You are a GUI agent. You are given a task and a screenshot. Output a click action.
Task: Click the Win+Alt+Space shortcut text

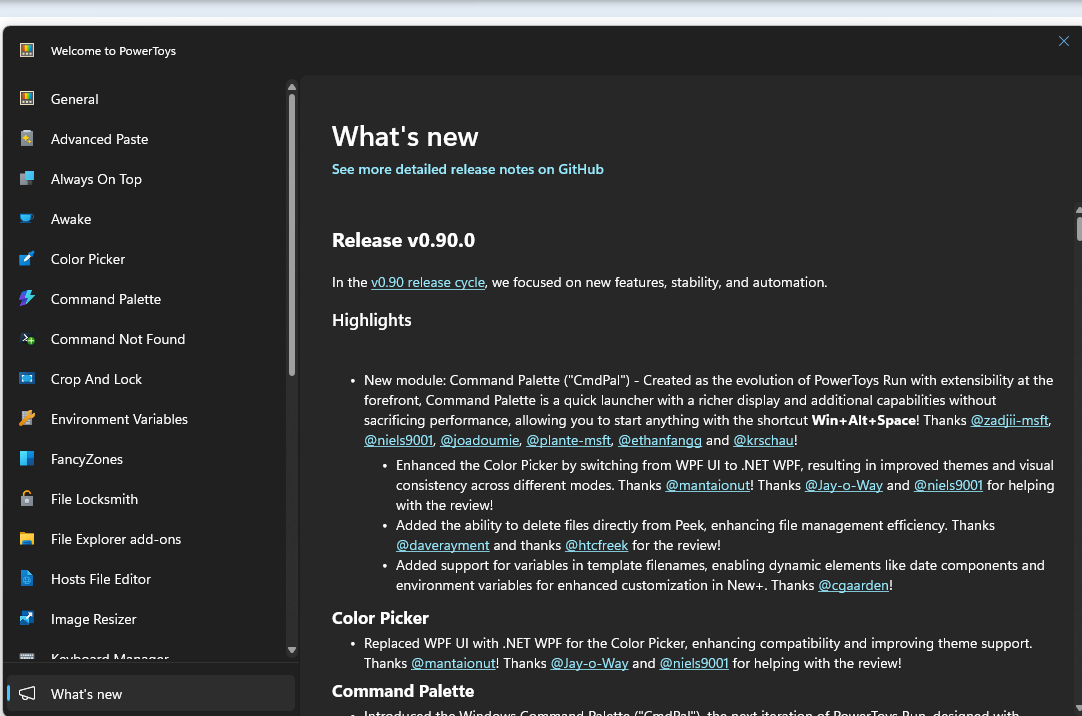coord(863,420)
